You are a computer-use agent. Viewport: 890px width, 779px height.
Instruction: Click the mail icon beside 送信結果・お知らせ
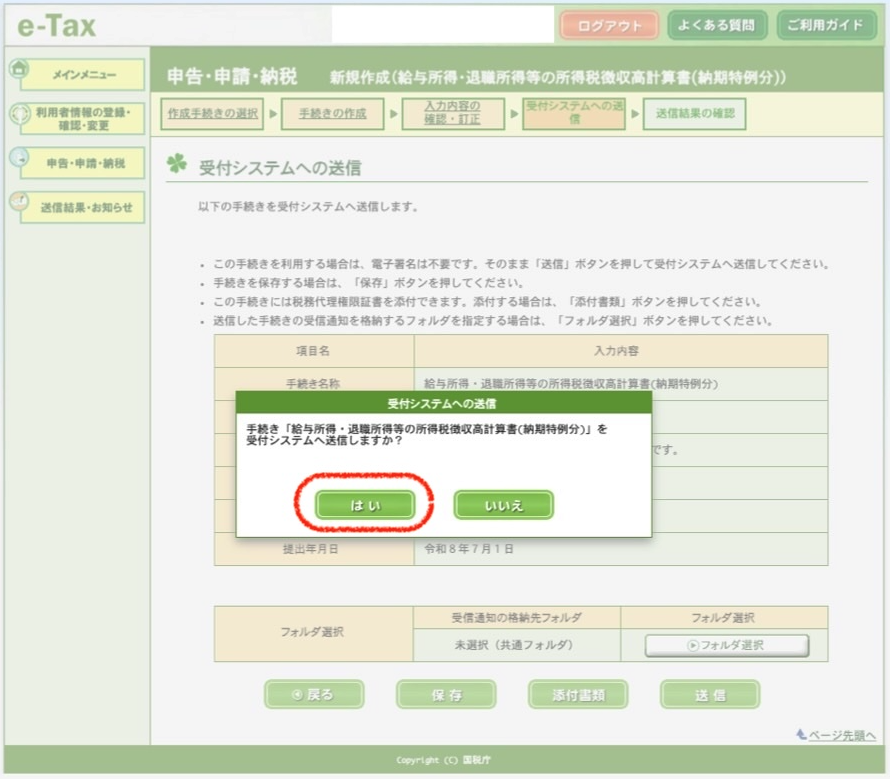19,202
